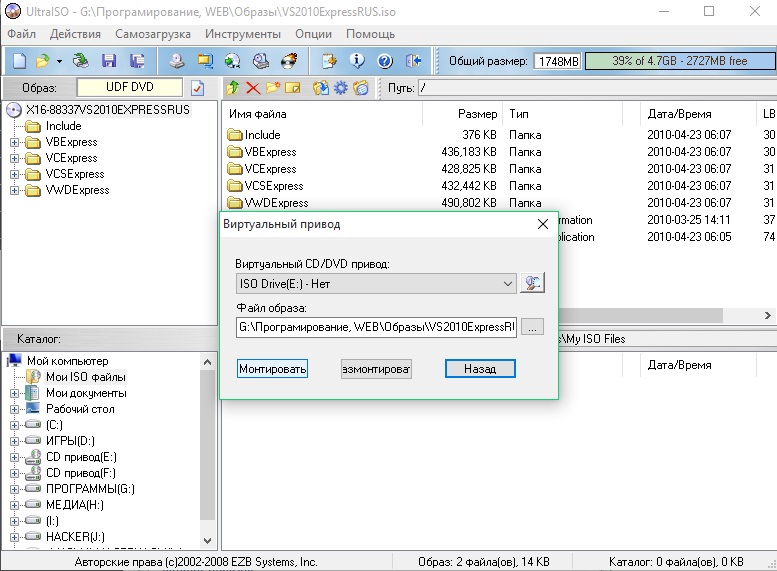Viewport: 777px width, 571px height.
Task: Create a new image with New icon
Action: coord(19,61)
